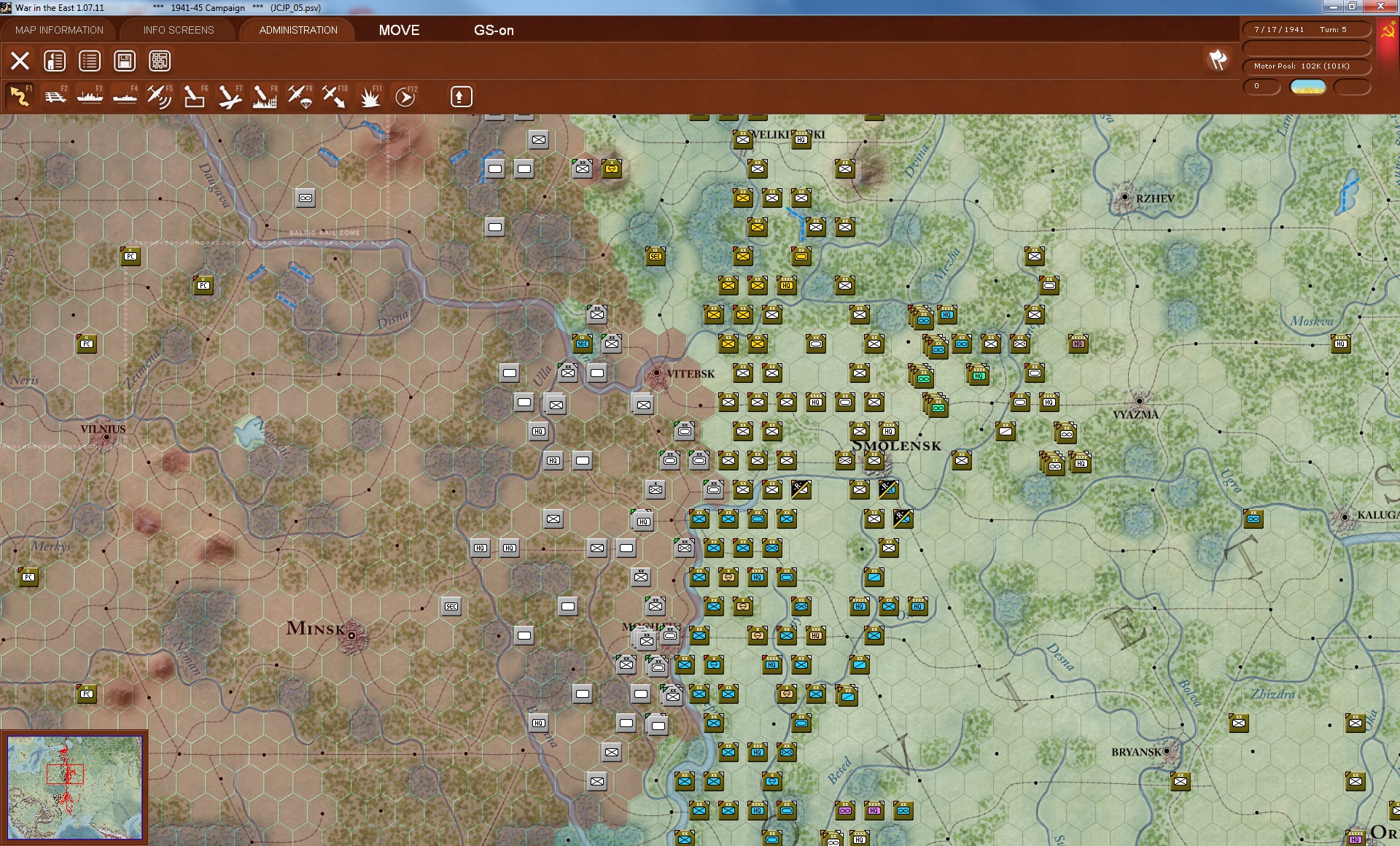Open the person-with-list report icon
Viewport: 1400px width, 846px height.
[x=55, y=61]
